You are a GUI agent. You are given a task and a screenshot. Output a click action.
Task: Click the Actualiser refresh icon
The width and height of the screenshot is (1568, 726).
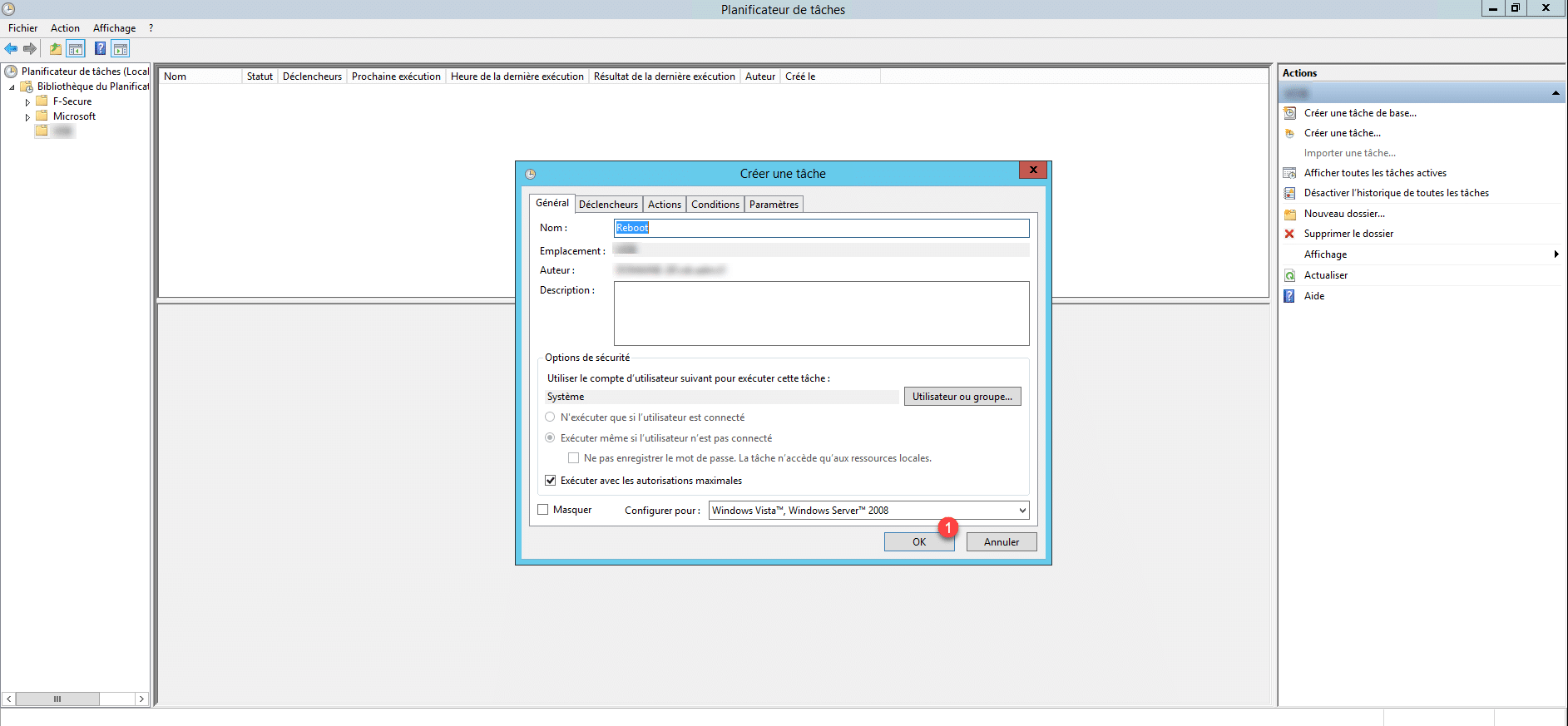point(1289,275)
